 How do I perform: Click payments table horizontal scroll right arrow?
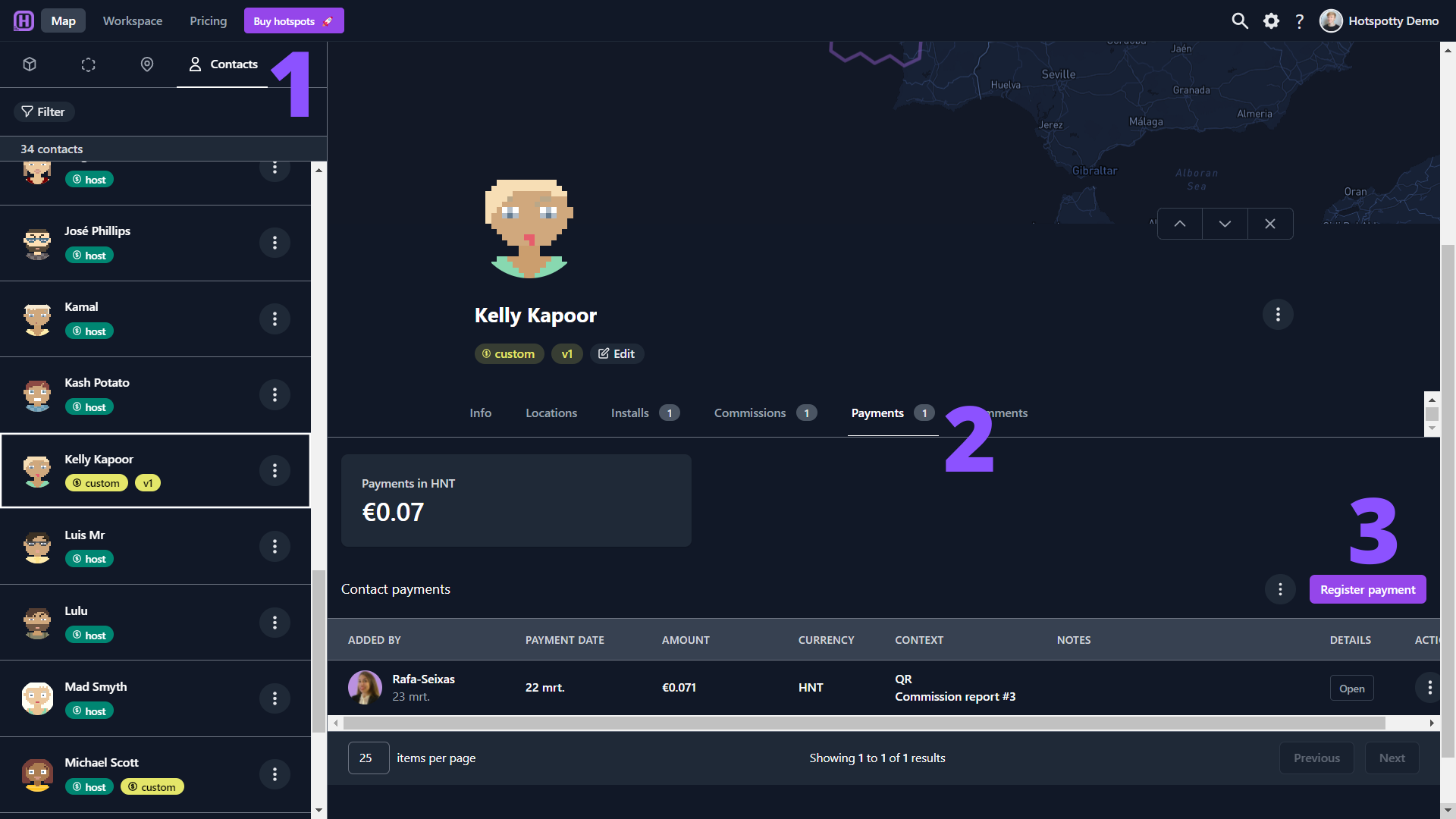(x=1432, y=723)
